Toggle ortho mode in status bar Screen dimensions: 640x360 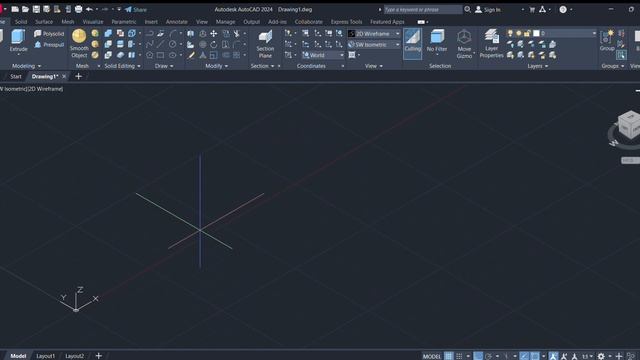coord(478,356)
